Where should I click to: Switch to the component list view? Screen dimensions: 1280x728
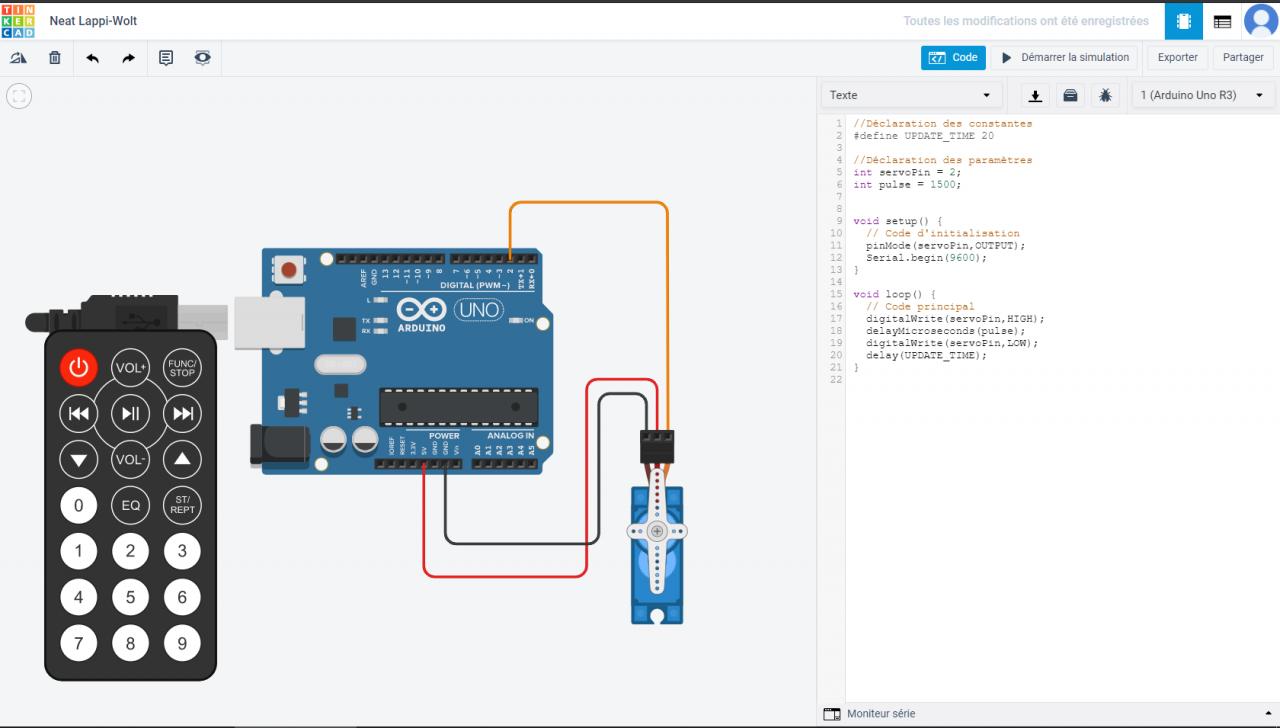click(x=1222, y=21)
